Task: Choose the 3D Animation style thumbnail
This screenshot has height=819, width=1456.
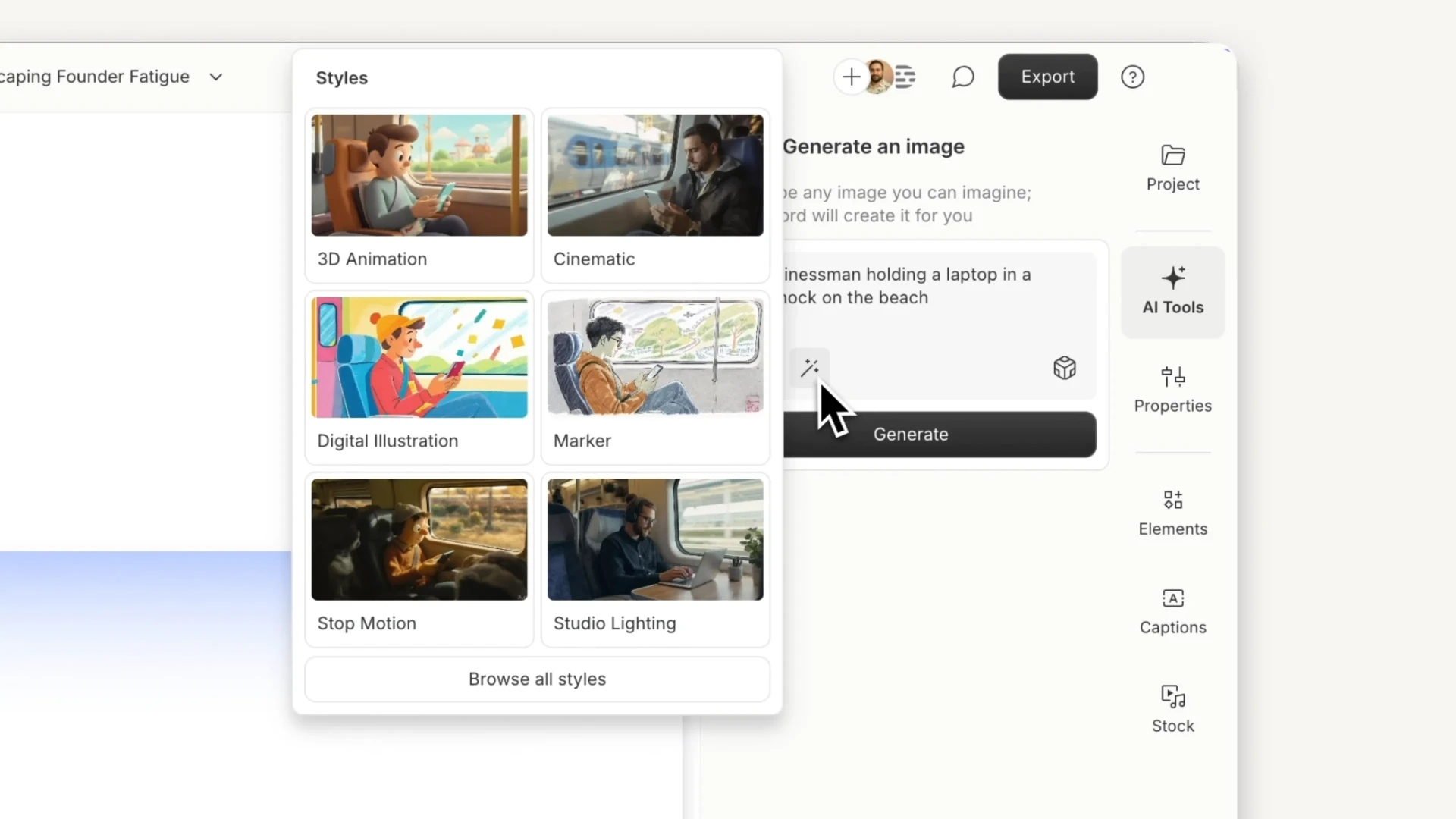Action: 419,176
